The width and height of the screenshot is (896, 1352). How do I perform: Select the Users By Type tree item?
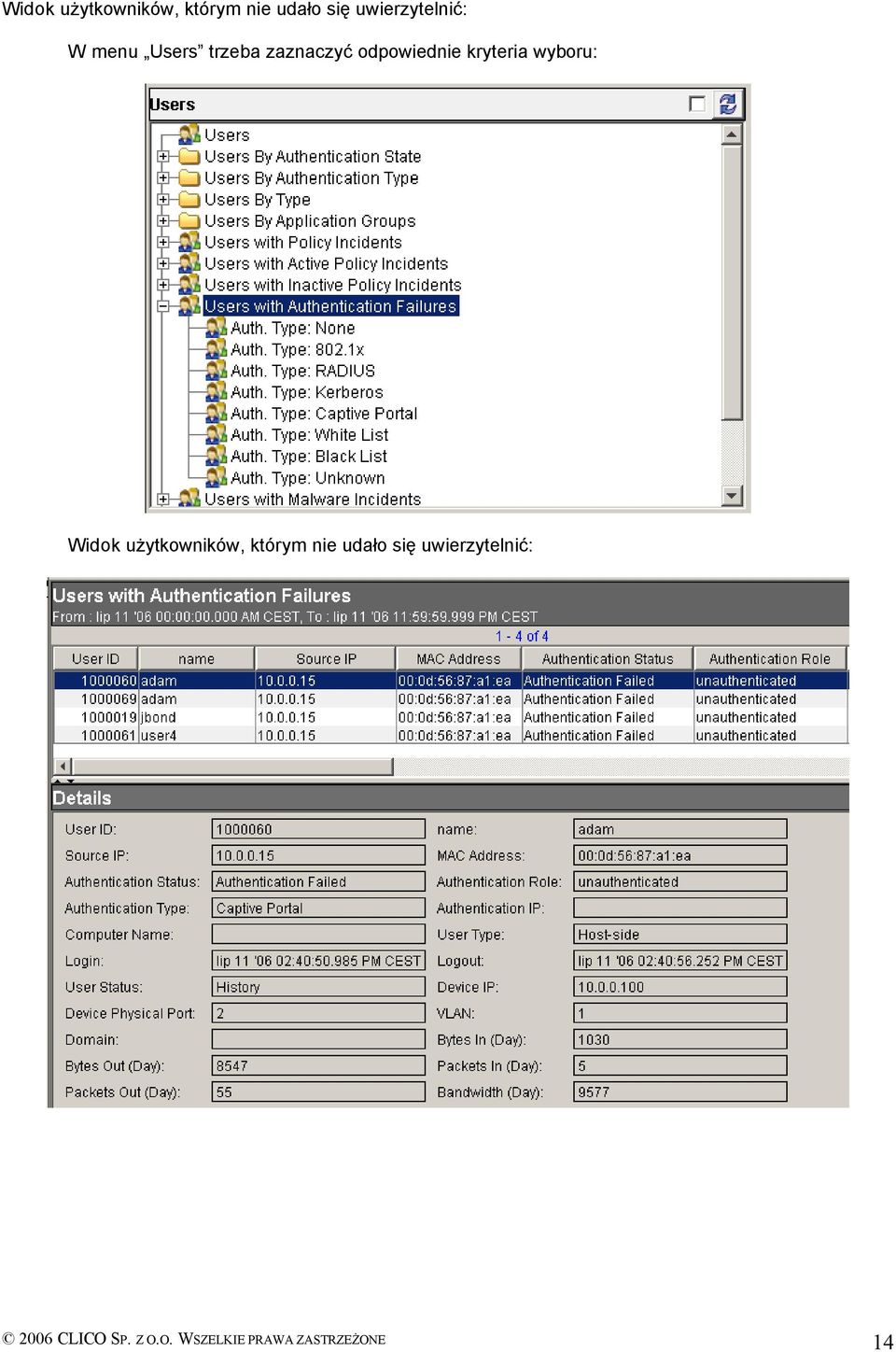coord(258,200)
